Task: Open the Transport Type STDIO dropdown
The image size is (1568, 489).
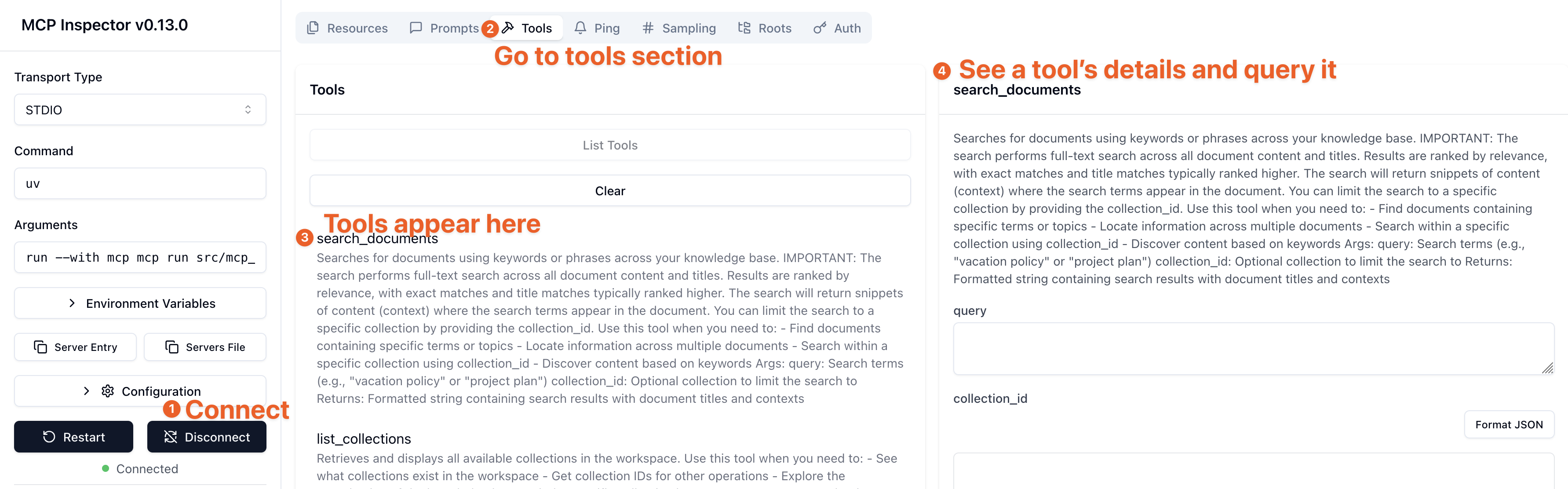Action: pos(140,109)
